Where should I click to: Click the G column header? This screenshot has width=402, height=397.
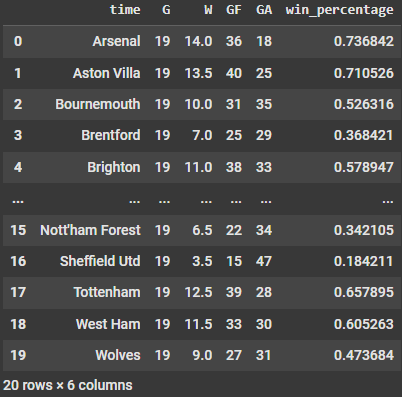pos(166,10)
